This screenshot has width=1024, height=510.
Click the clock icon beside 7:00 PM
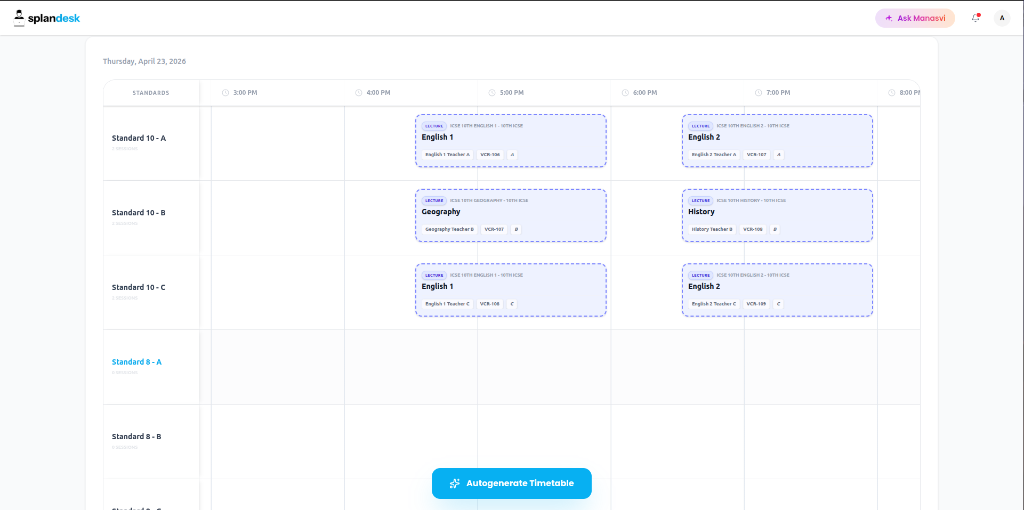758,93
